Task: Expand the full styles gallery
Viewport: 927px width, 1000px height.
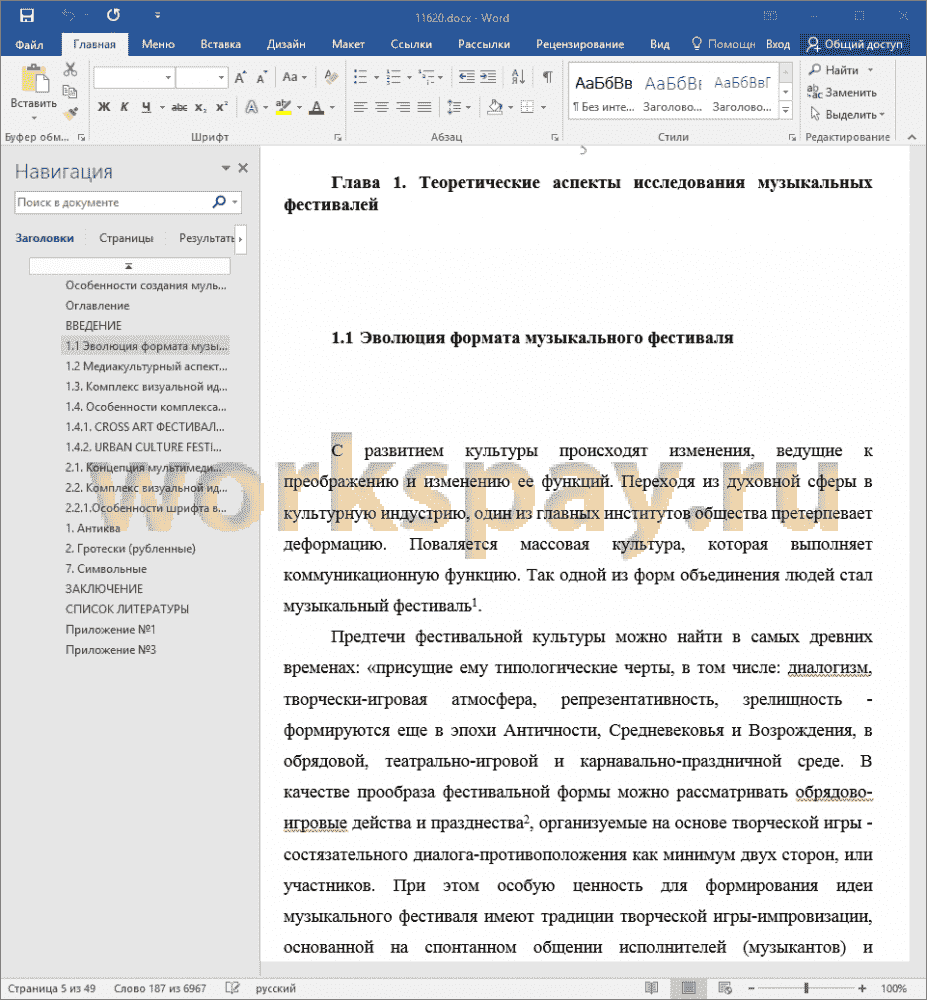Action: pos(786,110)
